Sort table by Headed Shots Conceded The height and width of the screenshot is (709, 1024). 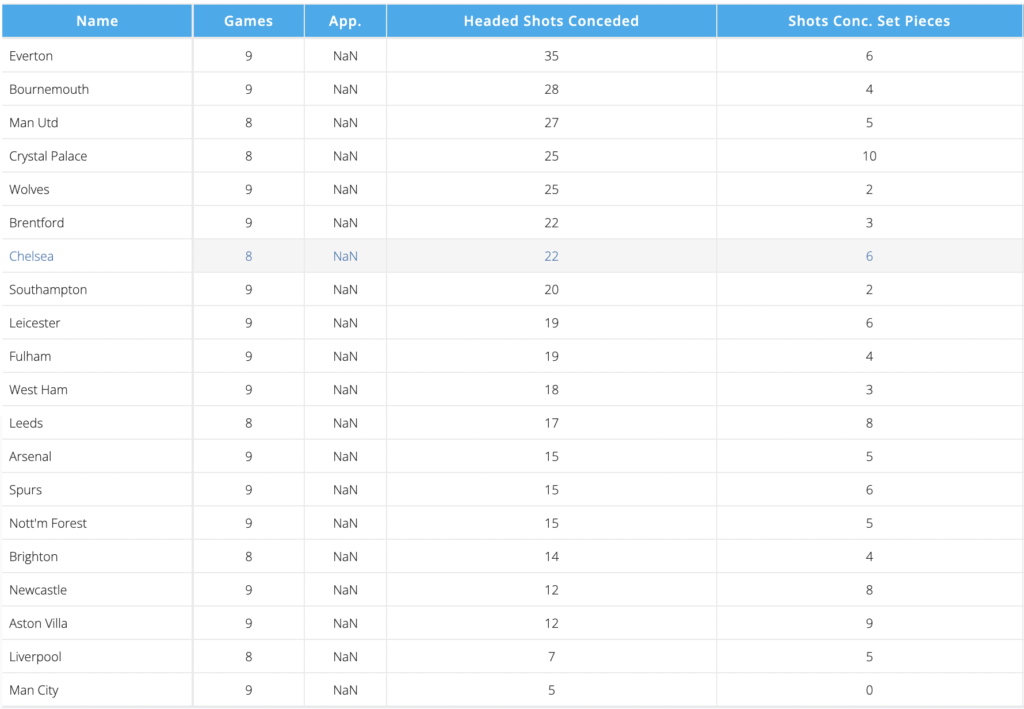tap(551, 21)
